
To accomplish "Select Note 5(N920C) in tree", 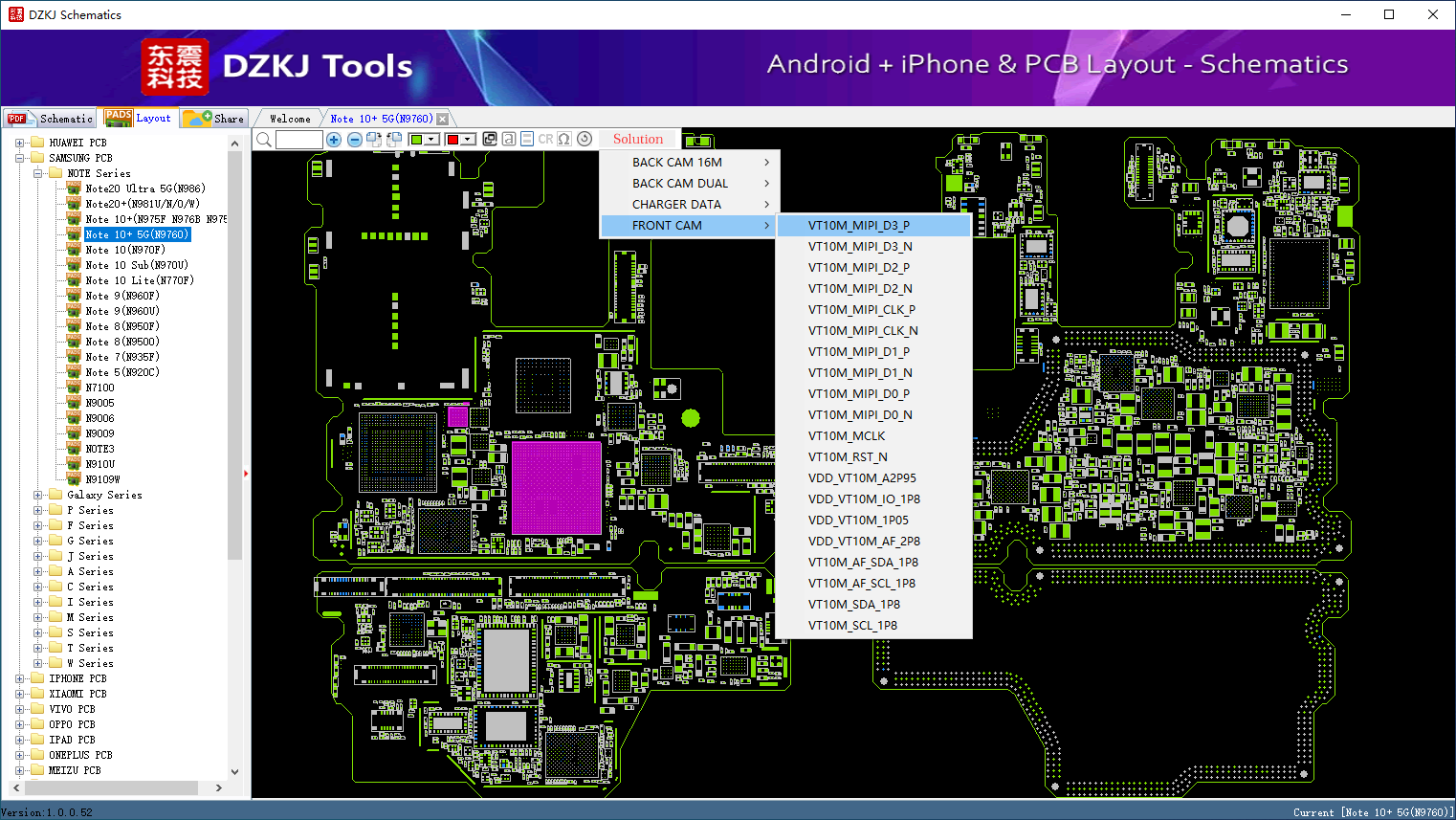I will coord(122,372).
